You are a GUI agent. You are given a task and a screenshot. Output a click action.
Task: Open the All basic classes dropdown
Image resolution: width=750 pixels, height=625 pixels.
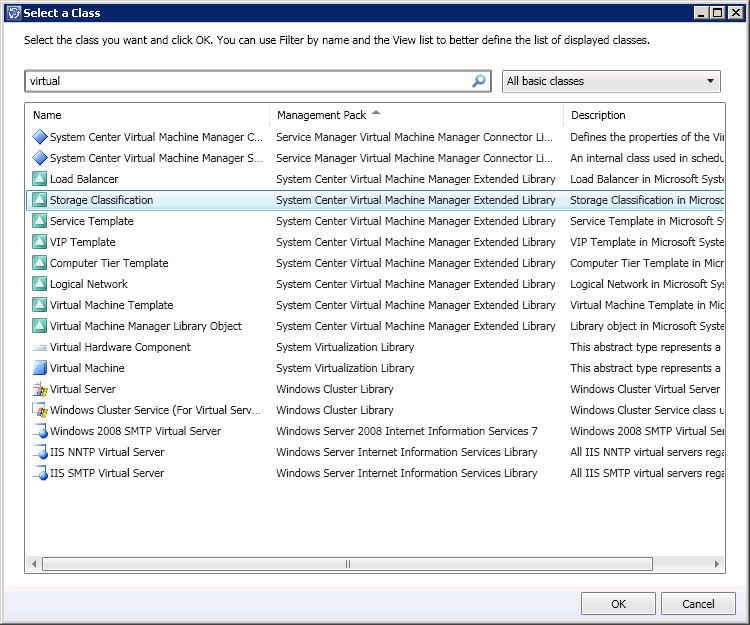click(611, 81)
